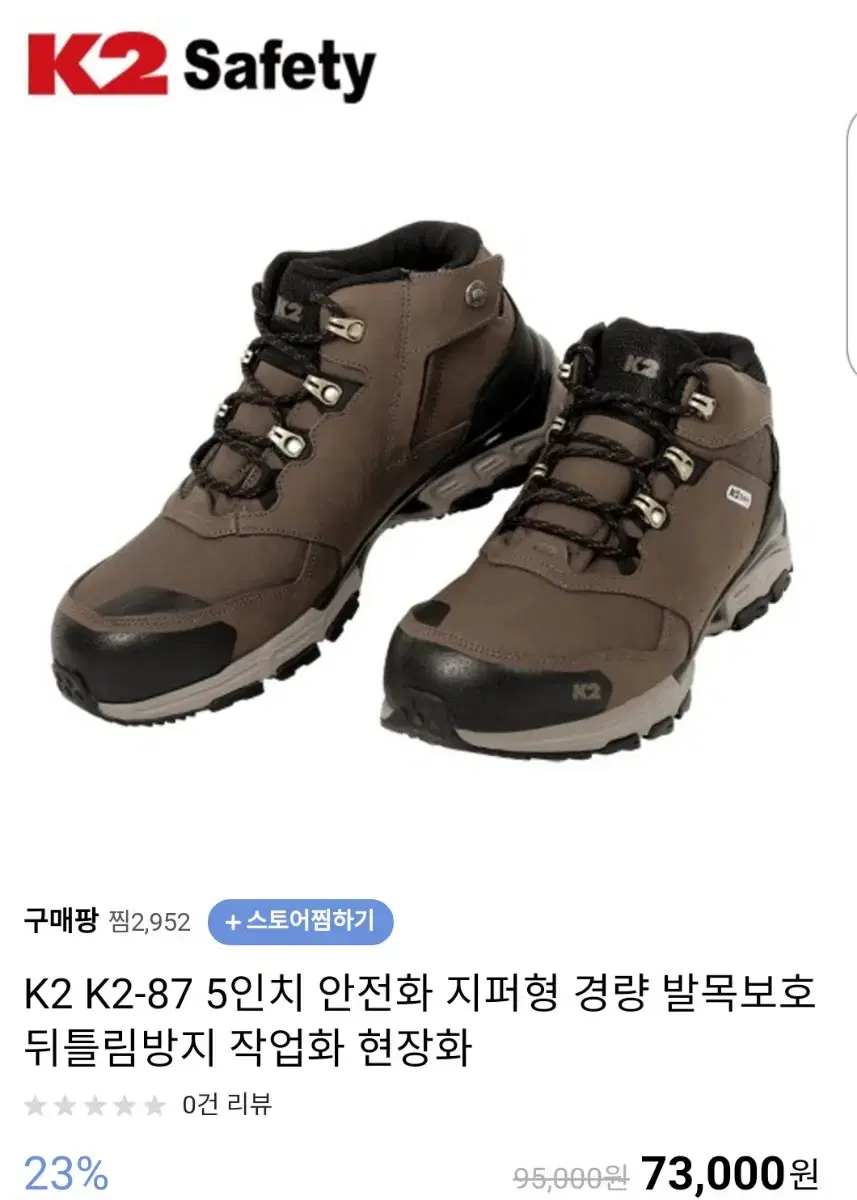This screenshot has height=1200, width=857.
Task: Click the 23% discount label
Action: 66,1171
